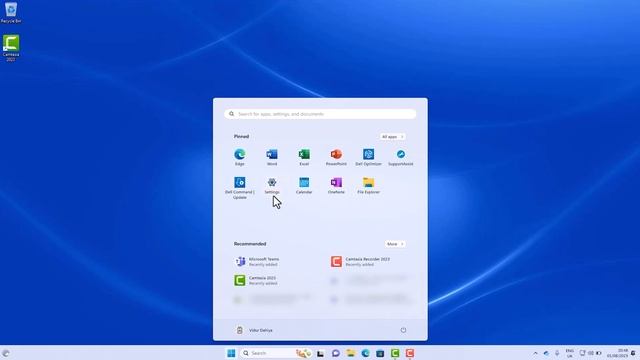Viewport: 640px width, 360px height.
Task: Launch SupportAssist from pinned apps
Action: (400, 157)
